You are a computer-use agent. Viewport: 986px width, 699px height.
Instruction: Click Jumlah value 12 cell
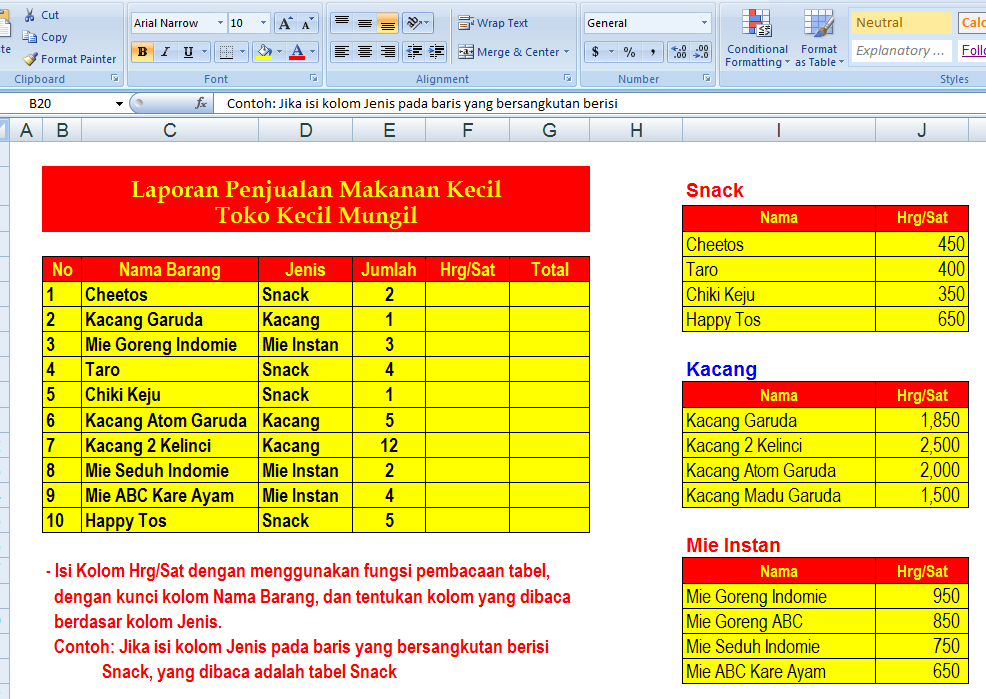coord(389,446)
